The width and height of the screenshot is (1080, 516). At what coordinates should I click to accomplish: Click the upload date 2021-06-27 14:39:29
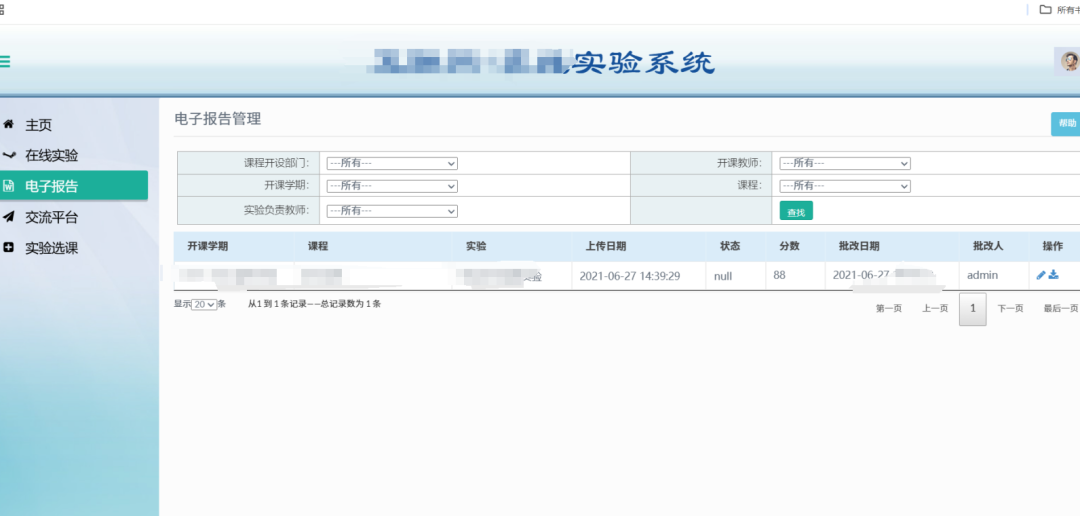pyautogui.click(x=630, y=276)
